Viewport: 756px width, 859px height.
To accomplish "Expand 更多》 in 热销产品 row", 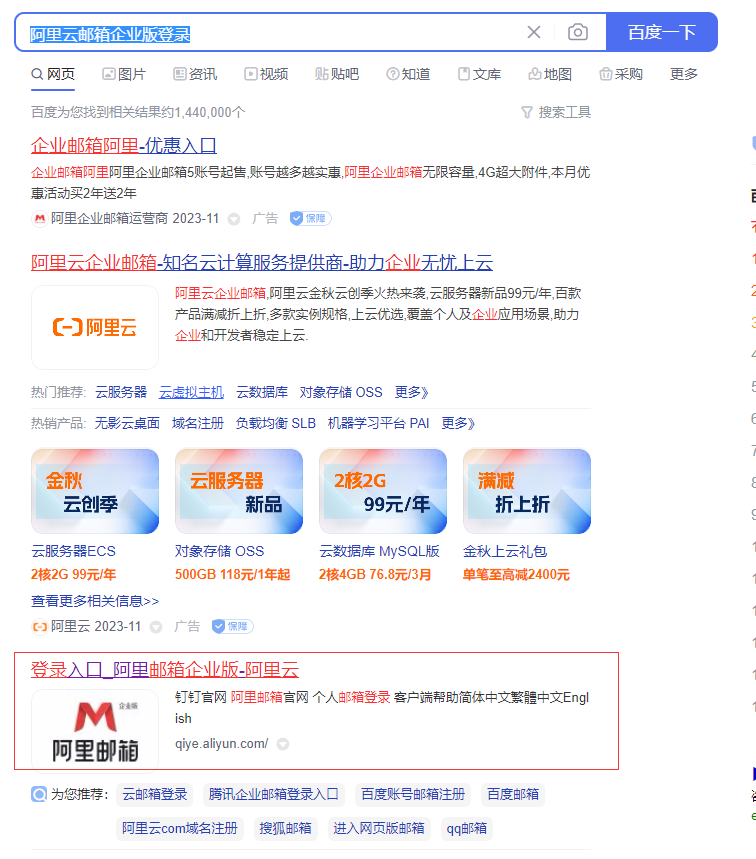I will coord(458,423).
